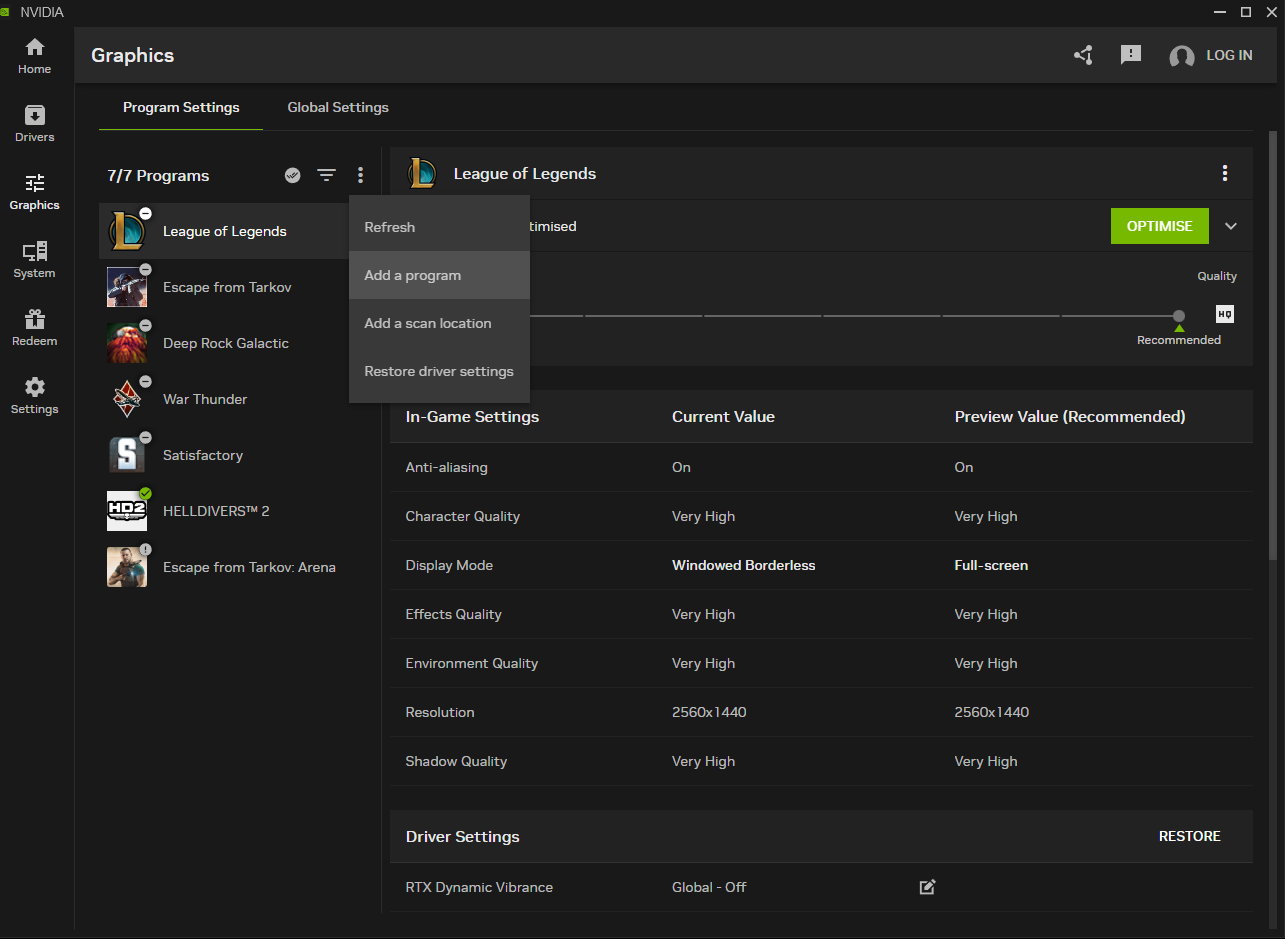Viewport: 1285px width, 939px height.
Task: Click the Resolution setting label
Action: (x=440, y=712)
